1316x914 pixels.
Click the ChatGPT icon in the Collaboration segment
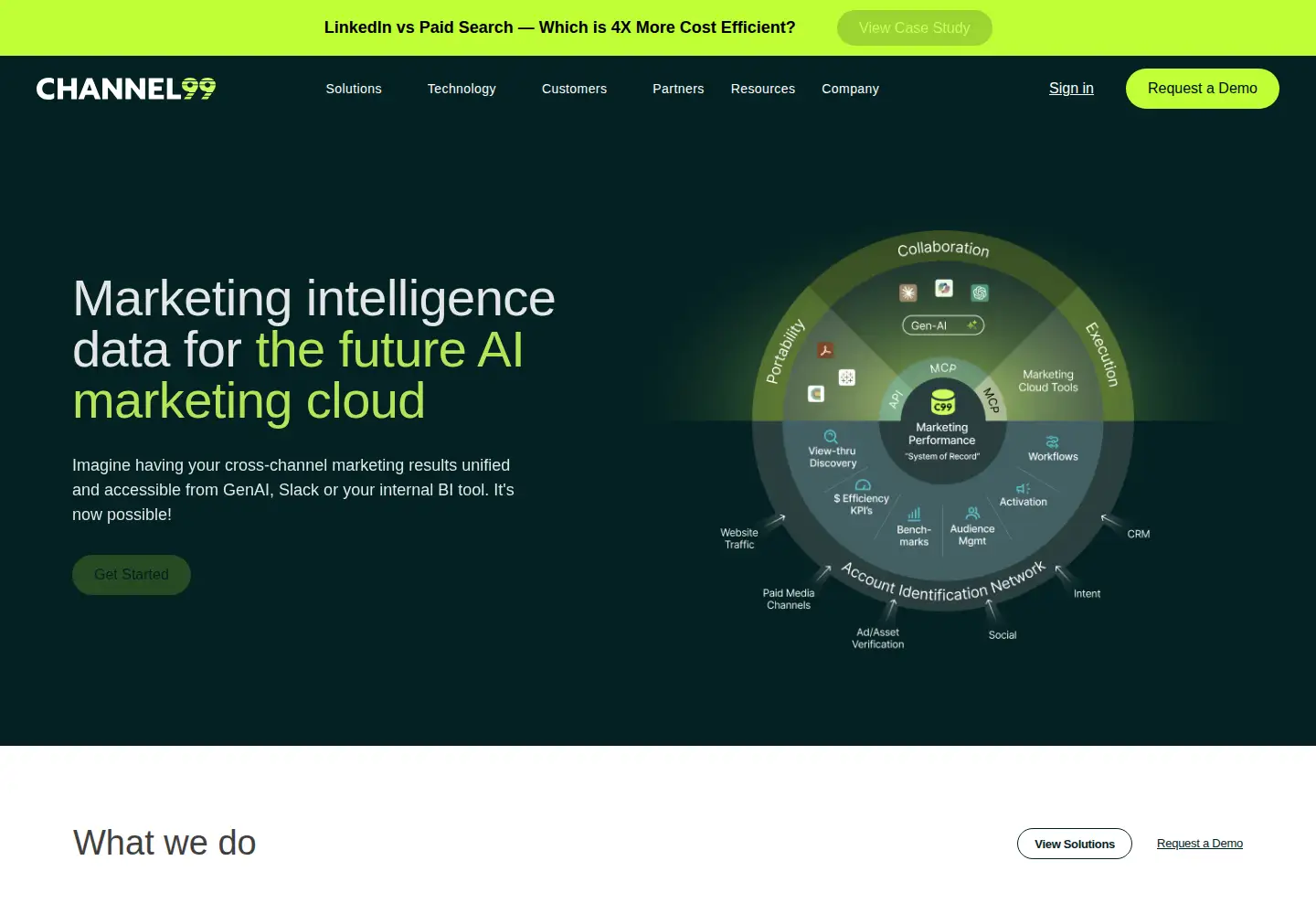coord(980,292)
